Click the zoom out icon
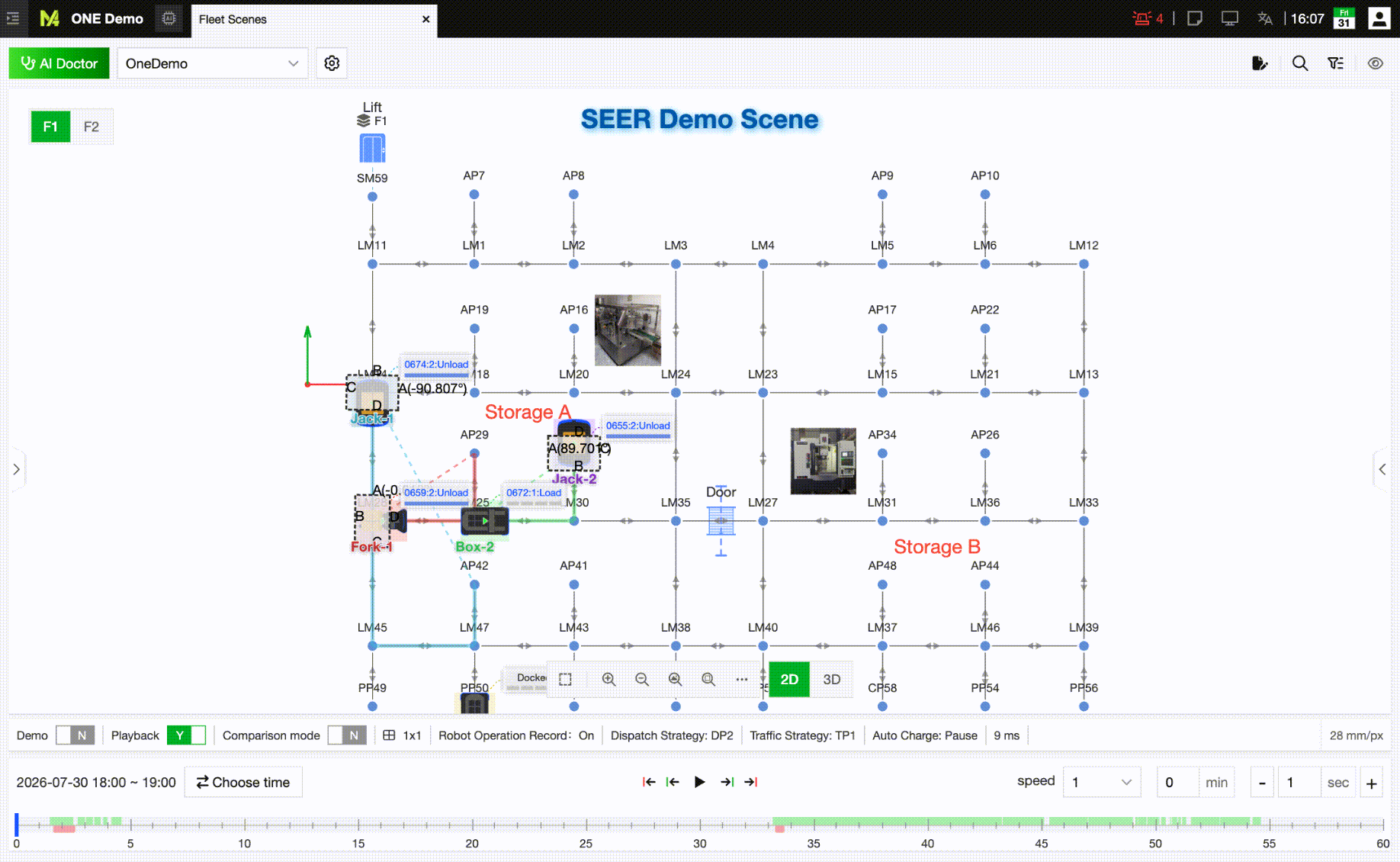This screenshot has height=862, width=1400. click(x=642, y=679)
